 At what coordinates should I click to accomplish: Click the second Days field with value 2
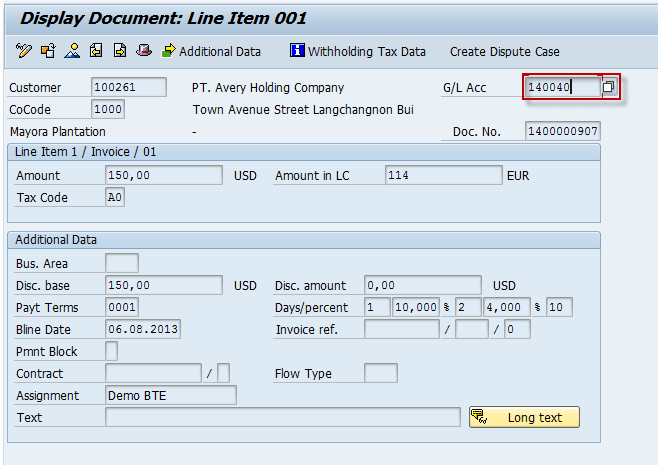(468, 307)
